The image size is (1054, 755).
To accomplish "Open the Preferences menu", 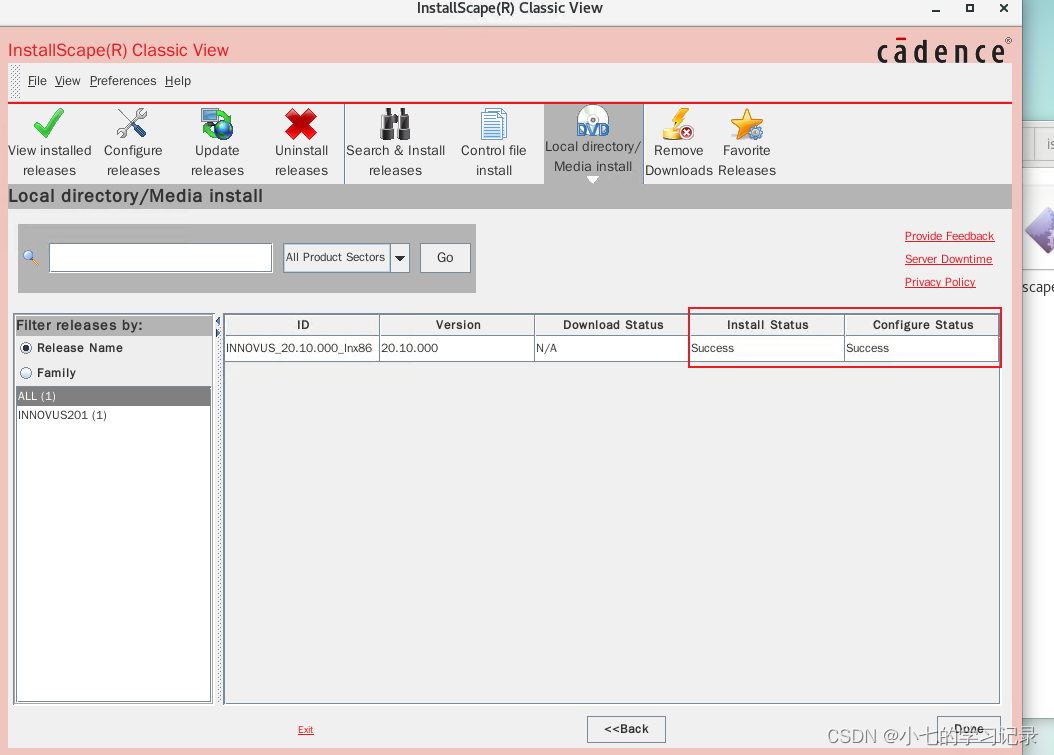I will tap(123, 81).
